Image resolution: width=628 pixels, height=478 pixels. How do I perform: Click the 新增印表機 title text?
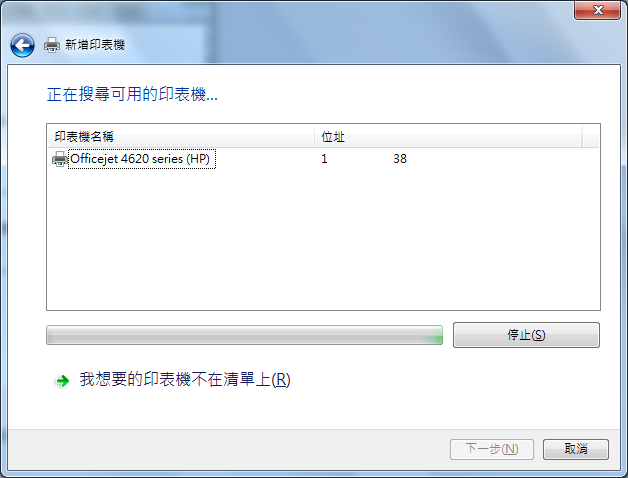(x=95, y=45)
